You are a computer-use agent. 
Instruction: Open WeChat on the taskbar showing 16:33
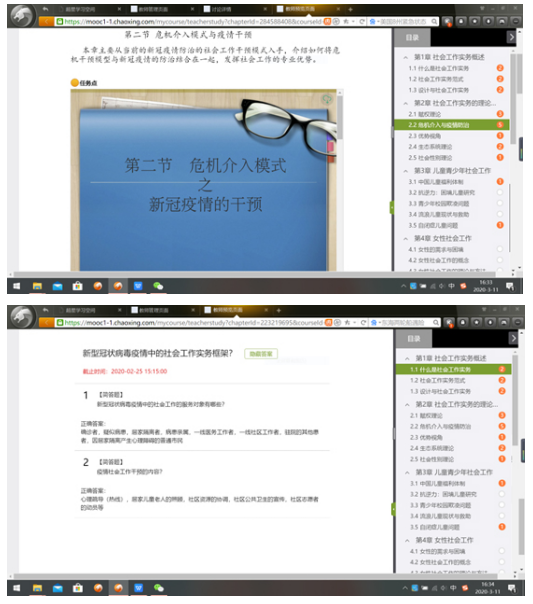pyautogui.click(x=158, y=286)
